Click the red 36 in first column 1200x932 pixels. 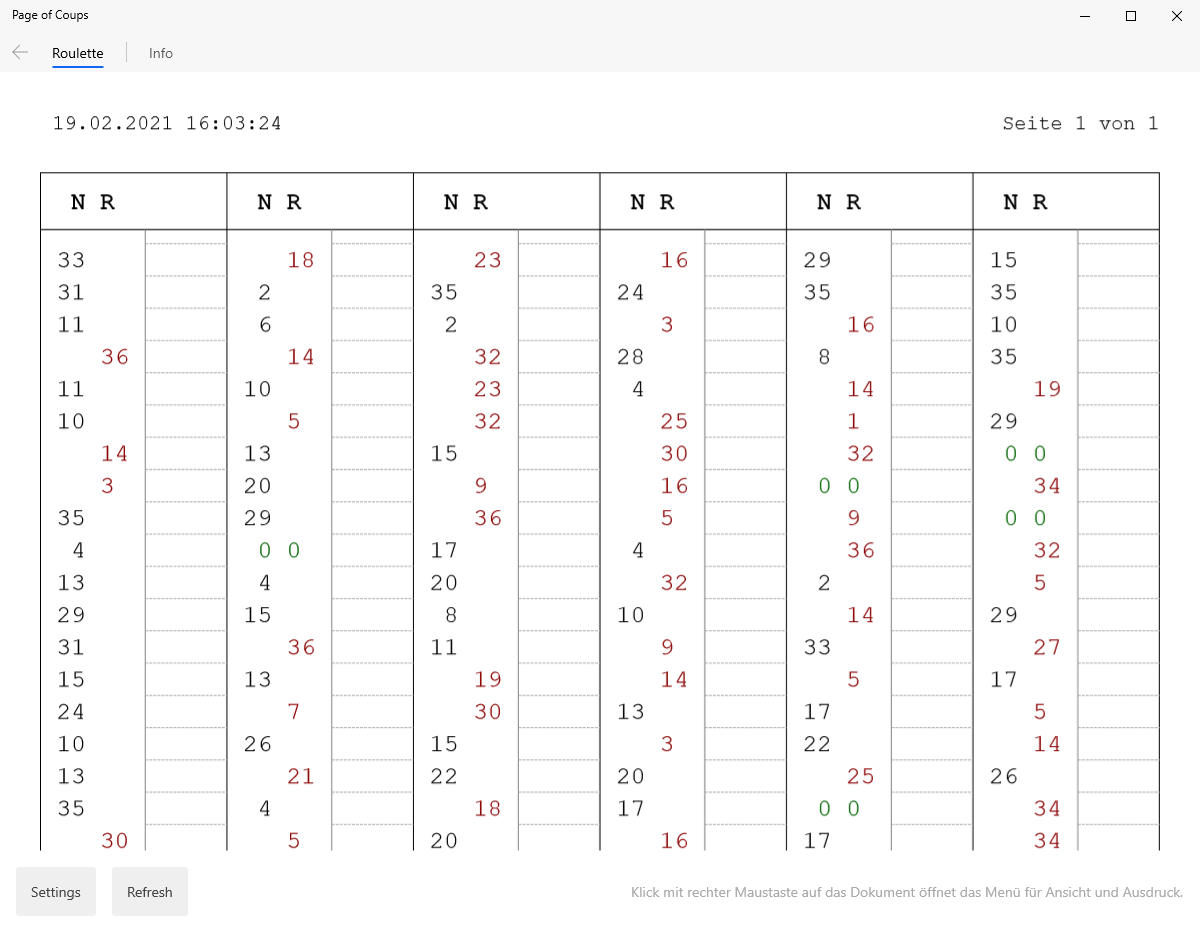point(115,357)
